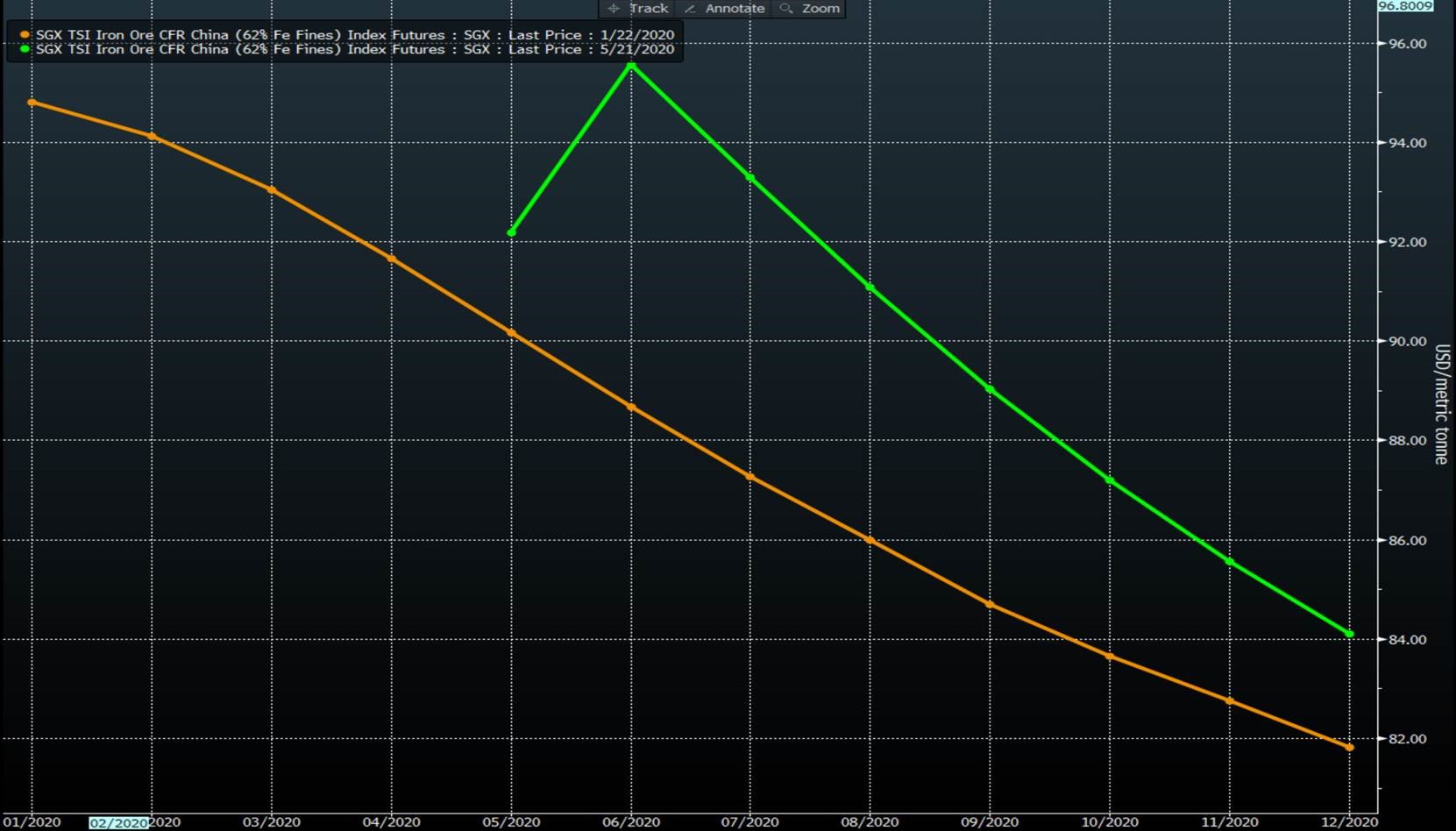Click the green curve's endpoint at 12/2020
This screenshot has width=1456, height=831.
(1350, 634)
